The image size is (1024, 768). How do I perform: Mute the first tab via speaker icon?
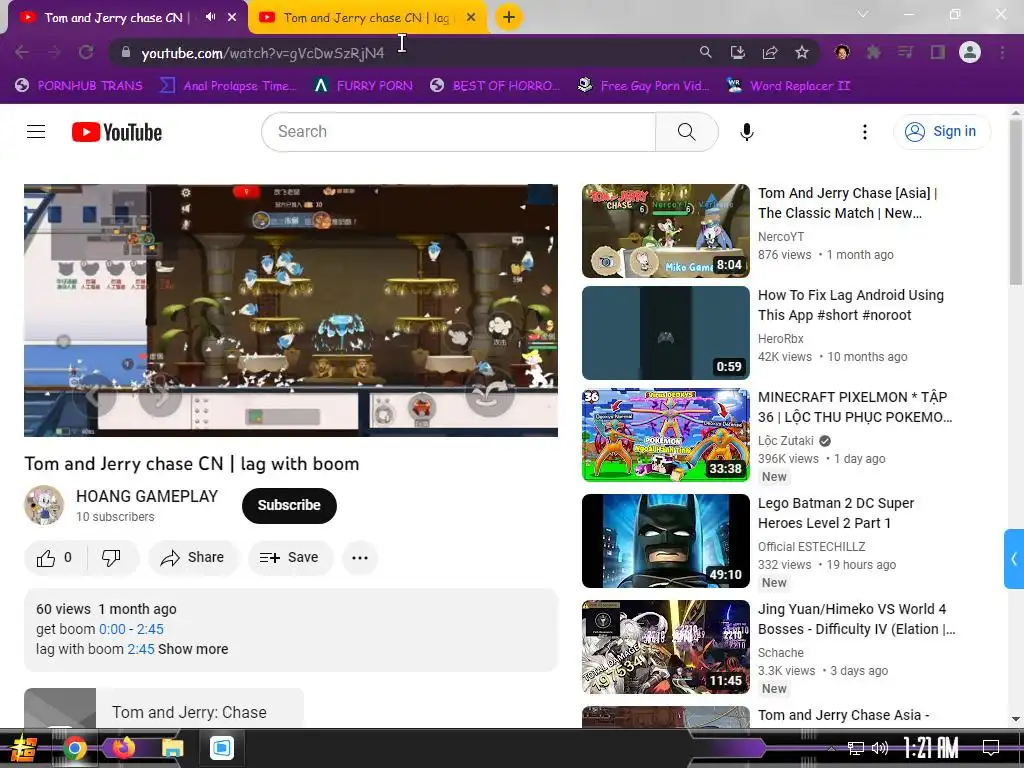click(x=210, y=17)
